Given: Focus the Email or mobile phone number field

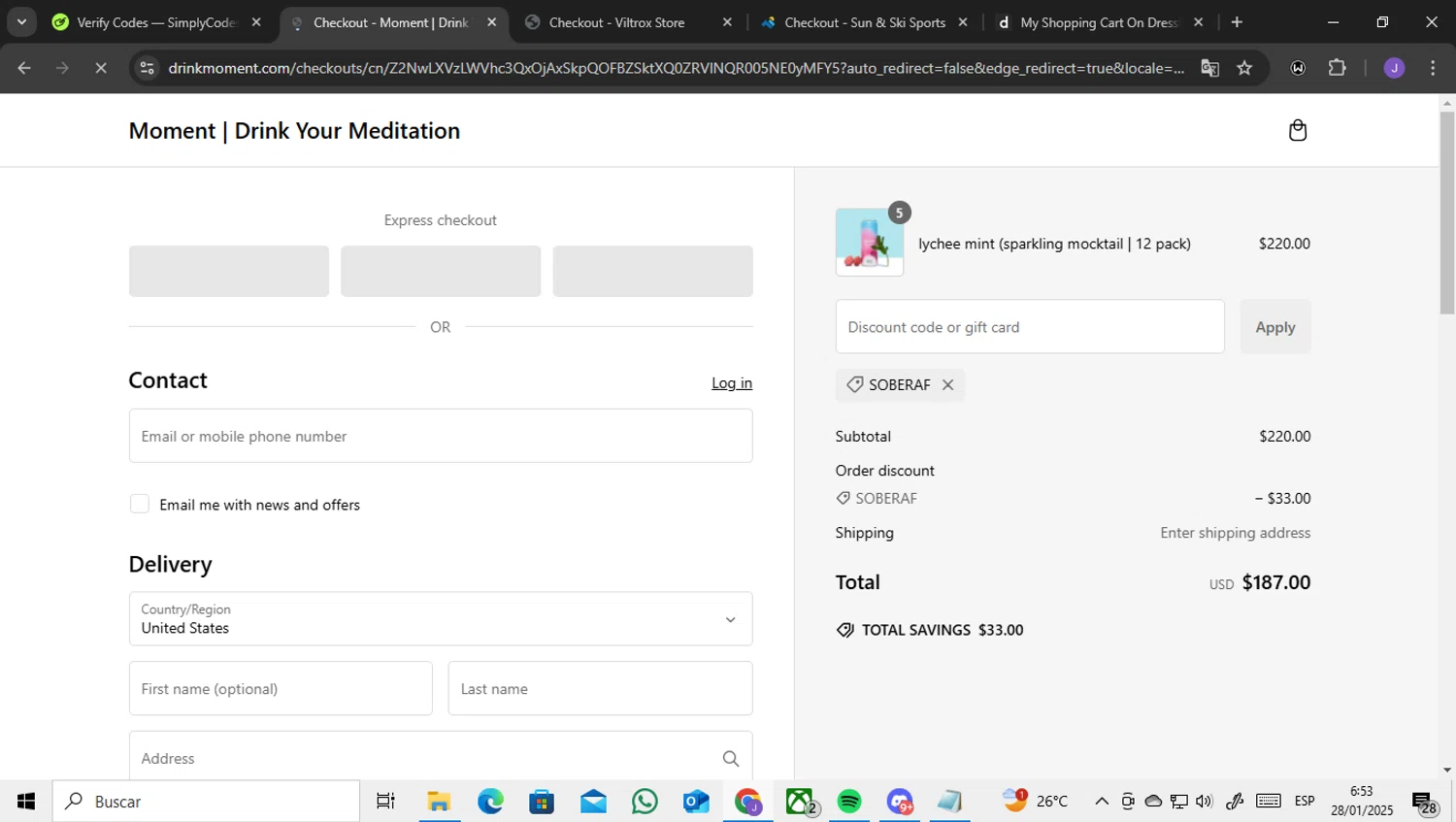Looking at the screenshot, I should 441,436.
